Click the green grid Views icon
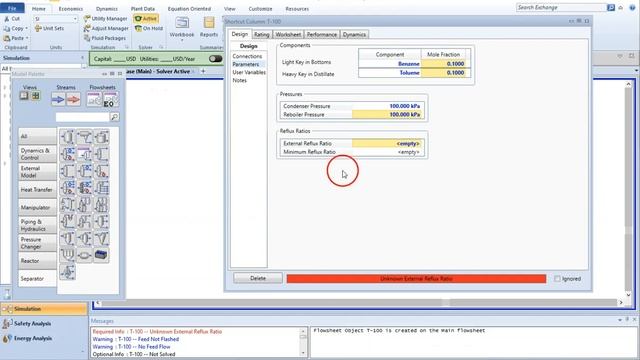 pyautogui.click(x=36, y=96)
